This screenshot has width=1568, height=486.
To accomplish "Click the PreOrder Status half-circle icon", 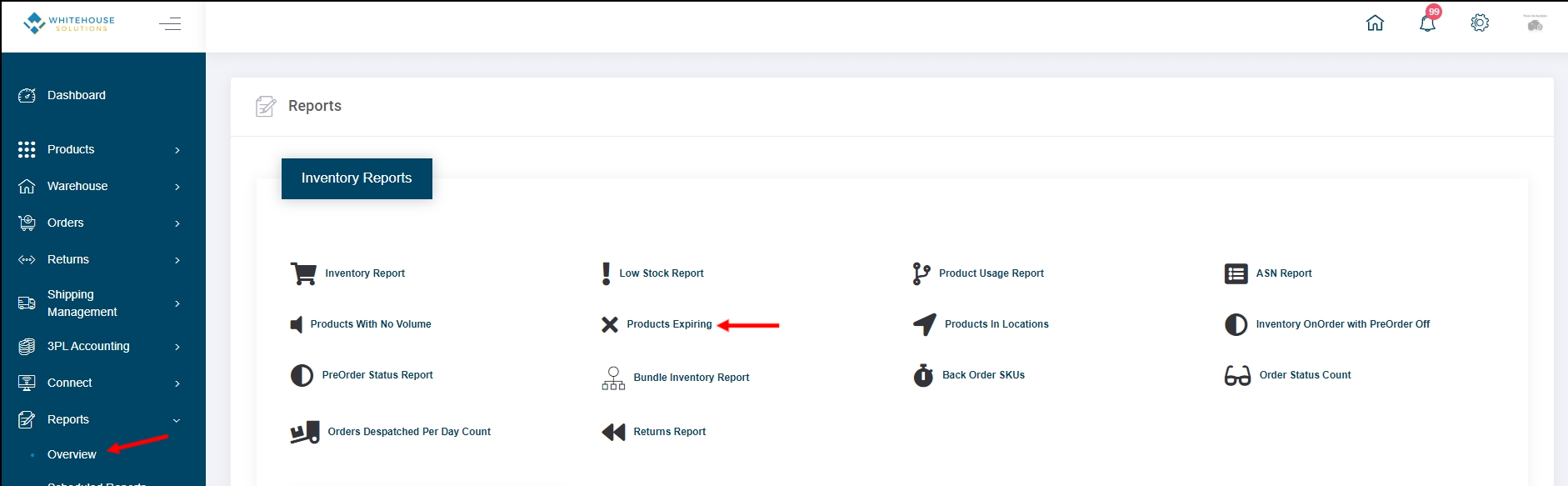I will pos(302,375).
